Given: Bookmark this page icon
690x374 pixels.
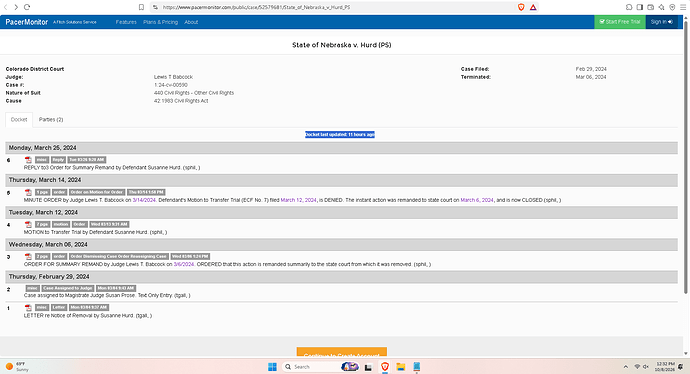Looking at the screenshot, I should [x=141, y=7].
